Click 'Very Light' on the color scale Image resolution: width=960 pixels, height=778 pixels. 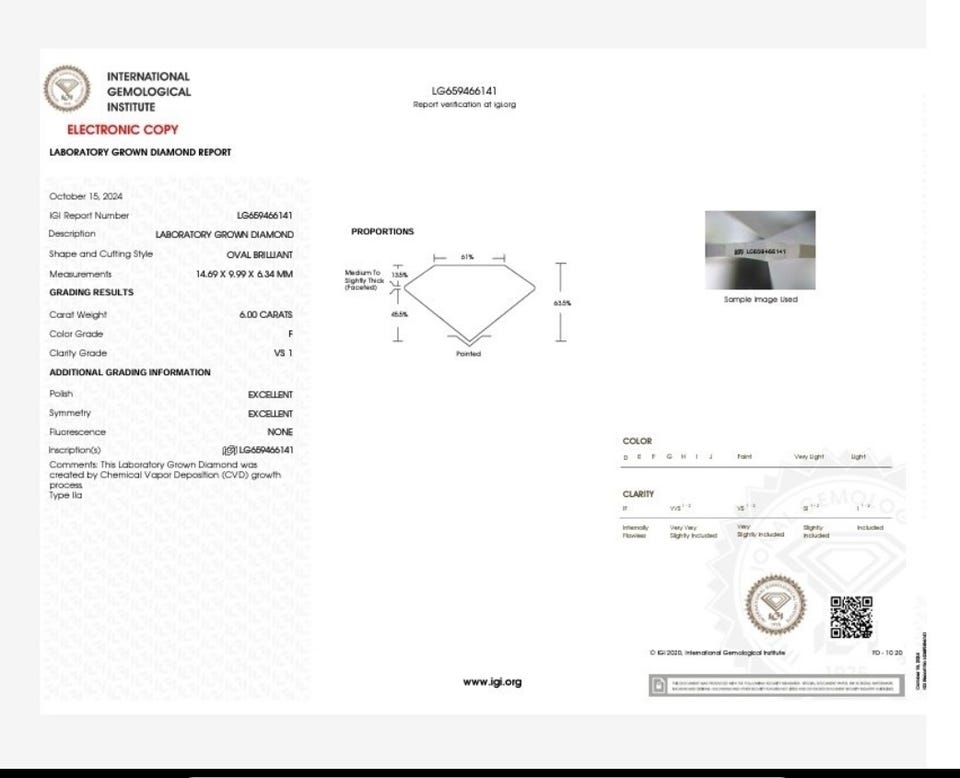[809, 457]
